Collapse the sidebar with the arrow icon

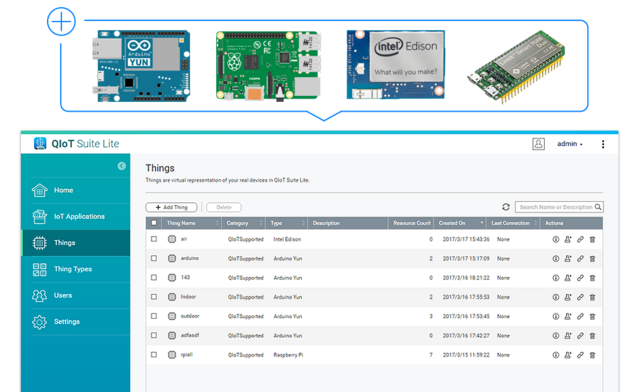[x=121, y=166]
